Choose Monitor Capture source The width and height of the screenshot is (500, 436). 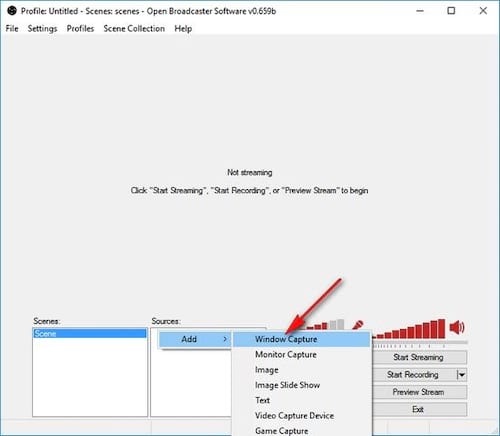[302, 354]
